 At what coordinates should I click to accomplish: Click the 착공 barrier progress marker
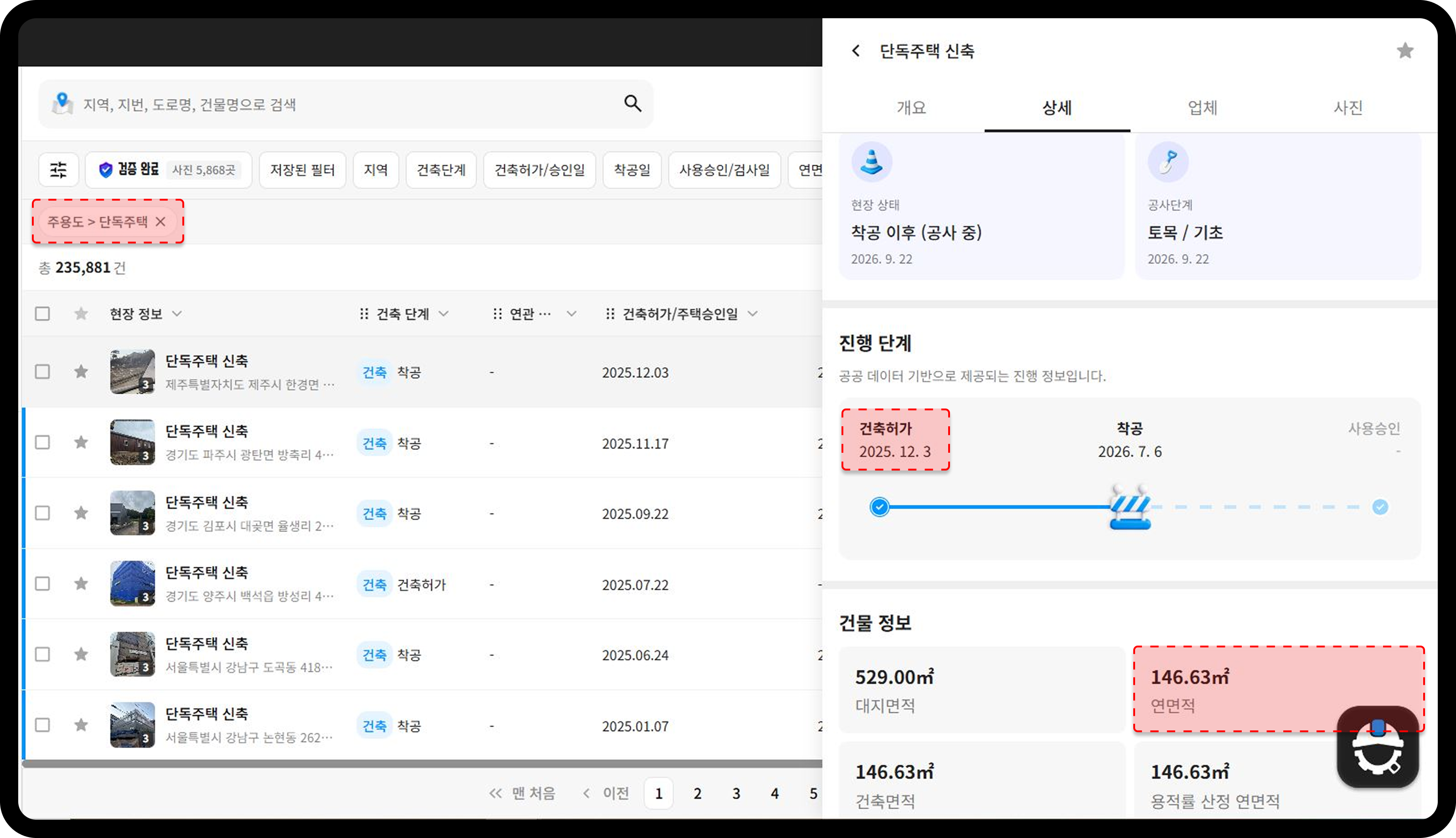pyautogui.click(x=1130, y=507)
